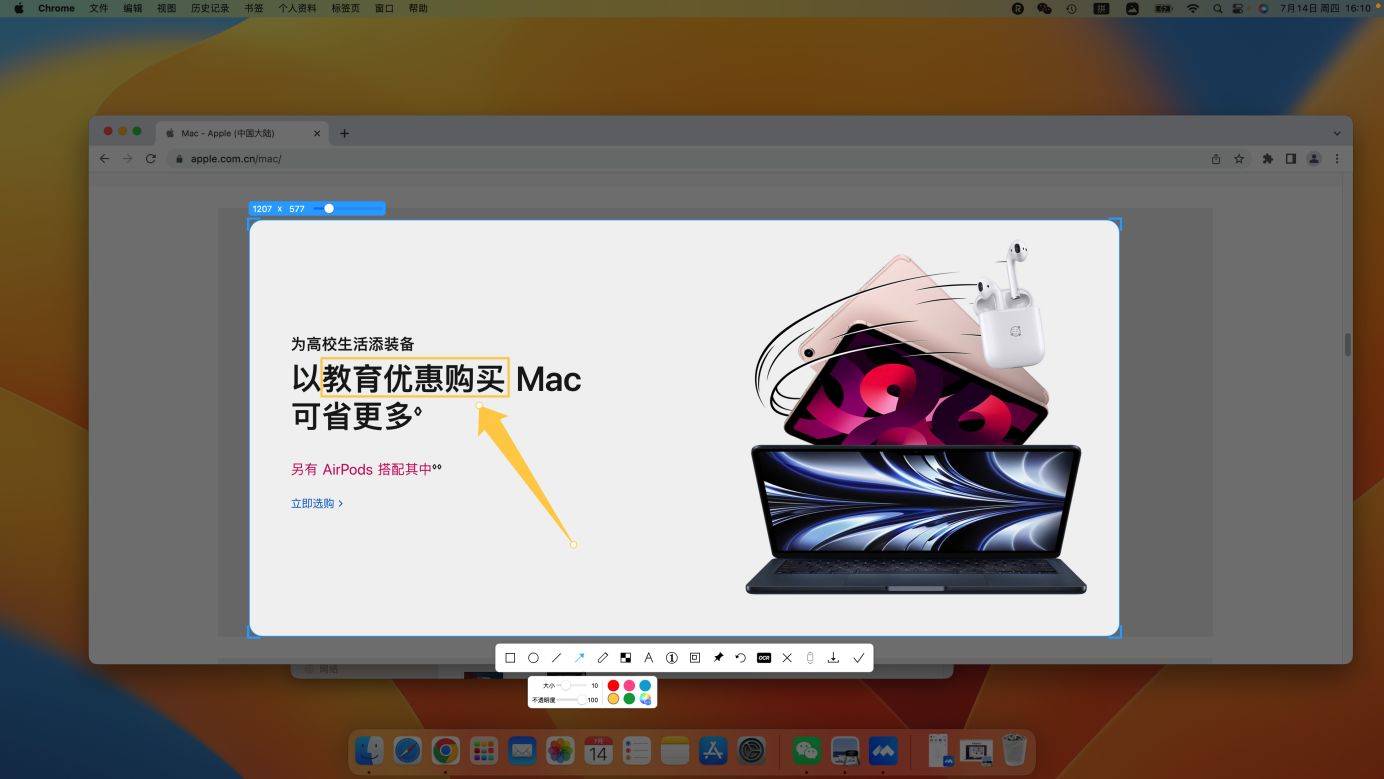
Task: Confirm the screenshot with the checkmark
Action: pyautogui.click(x=858, y=658)
